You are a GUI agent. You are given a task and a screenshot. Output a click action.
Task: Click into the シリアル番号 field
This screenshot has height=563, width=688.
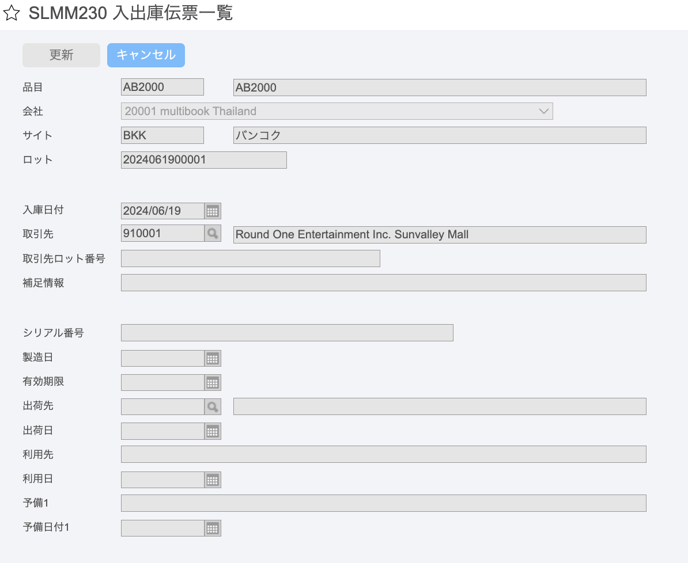pos(287,333)
